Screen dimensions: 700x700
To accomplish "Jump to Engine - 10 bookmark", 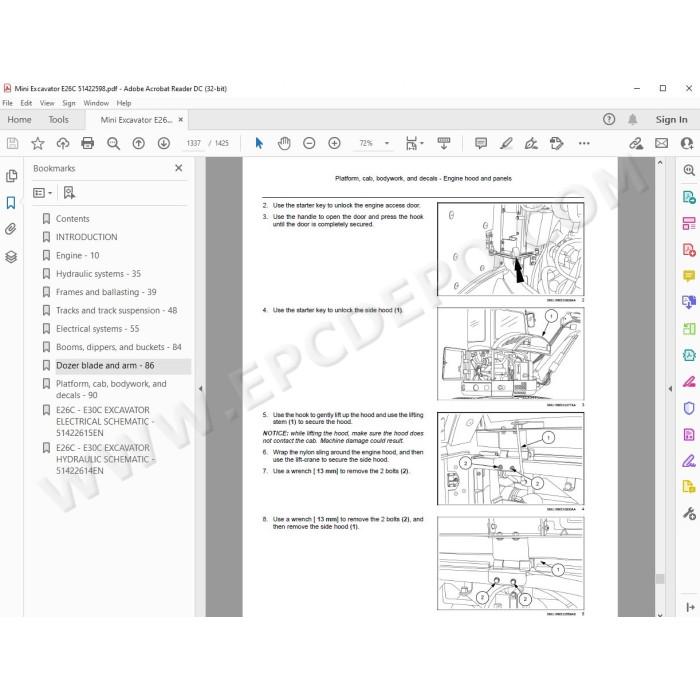I will 77,255.
